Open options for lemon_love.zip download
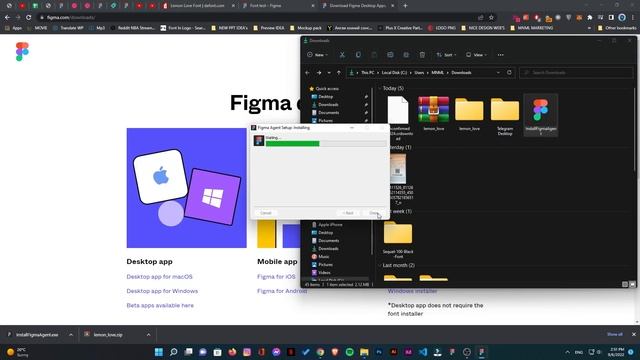The width and height of the screenshot is (640, 360). (x=149, y=335)
